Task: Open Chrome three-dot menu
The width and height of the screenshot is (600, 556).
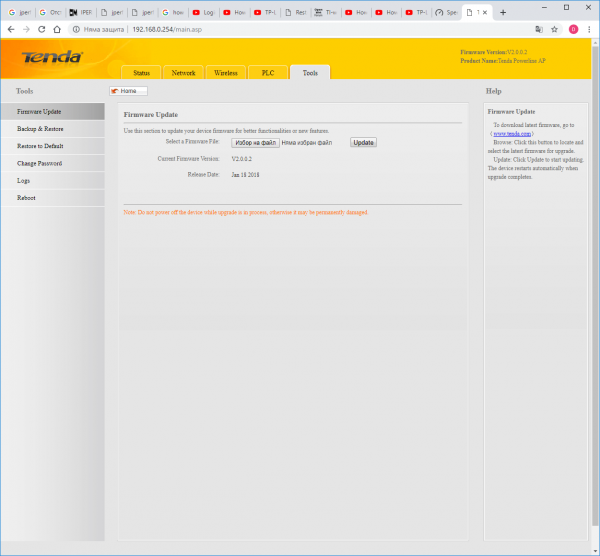Action: 589,29
